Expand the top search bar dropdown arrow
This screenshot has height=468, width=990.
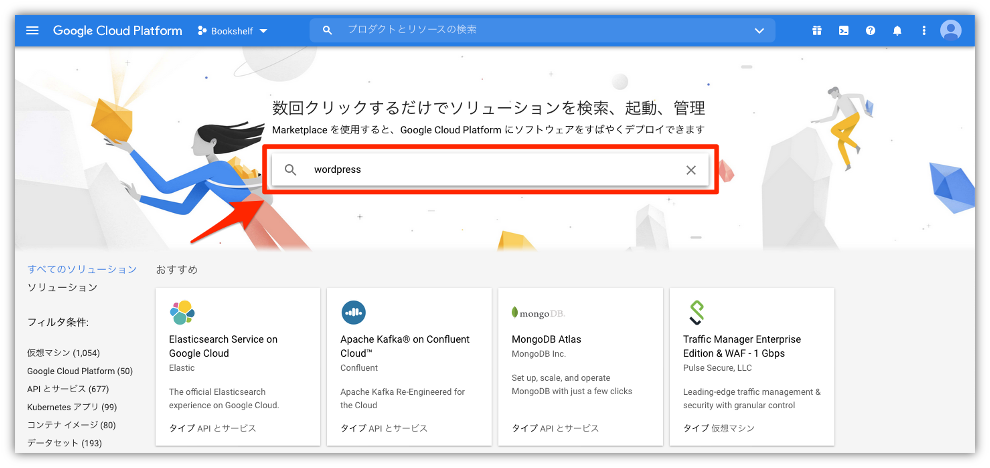(x=759, y=30)
